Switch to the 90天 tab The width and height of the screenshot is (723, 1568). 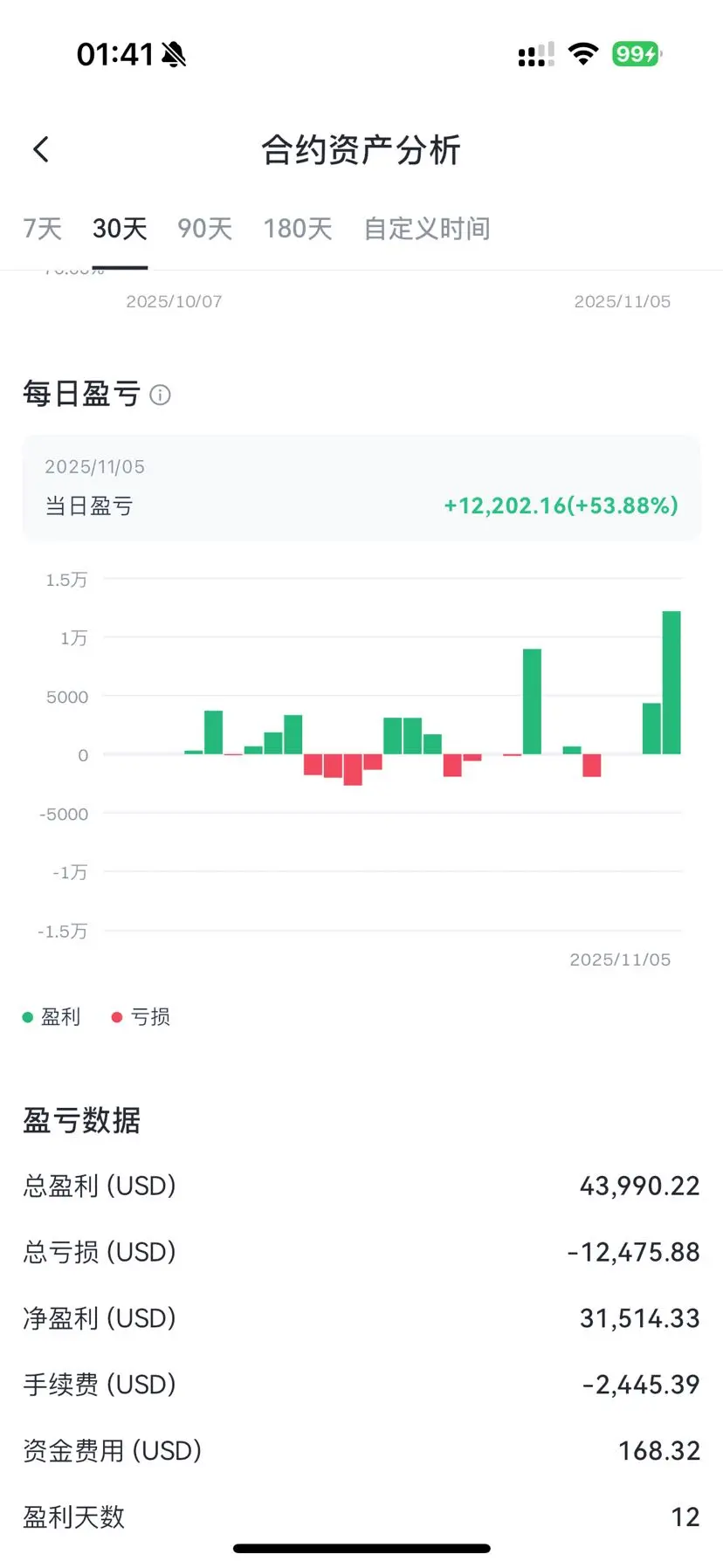tap(204, 229)
